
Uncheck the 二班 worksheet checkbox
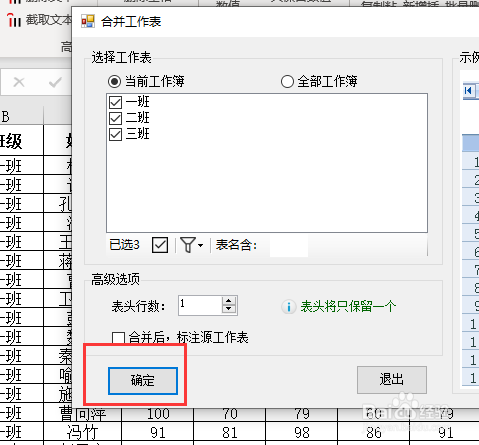click(116, 118)
